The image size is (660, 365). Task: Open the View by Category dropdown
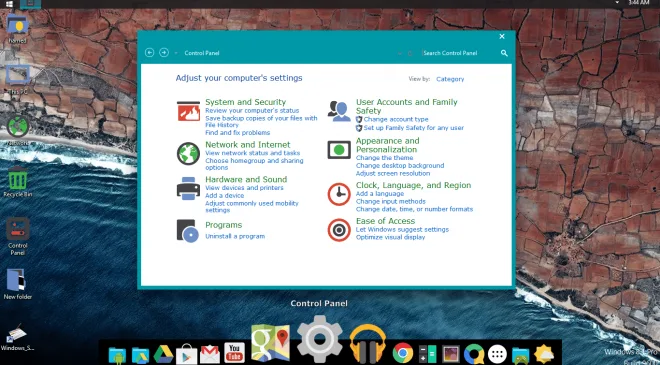tap(450, 79)
